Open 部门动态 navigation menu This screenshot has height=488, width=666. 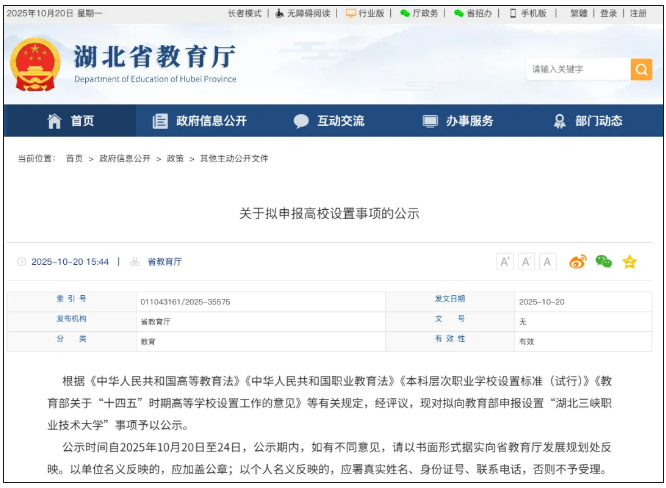pos(588,121)
